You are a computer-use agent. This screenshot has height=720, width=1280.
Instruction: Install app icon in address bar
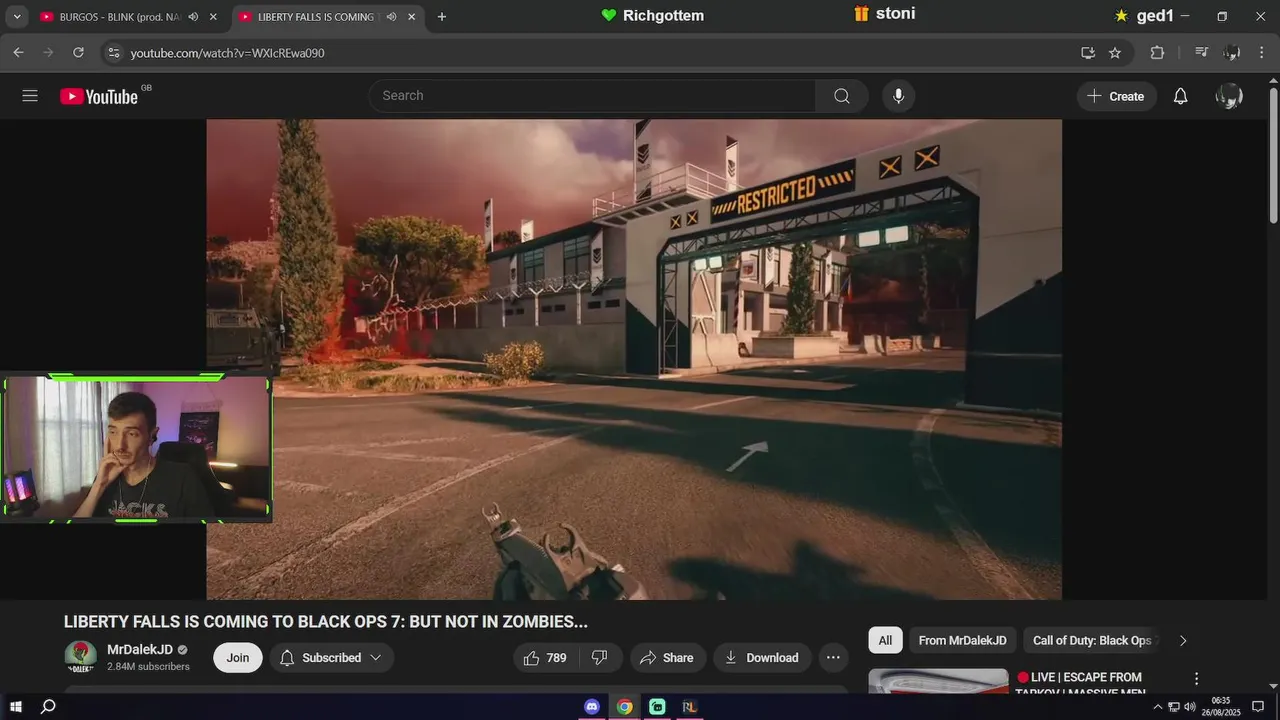coord(1088,53)
